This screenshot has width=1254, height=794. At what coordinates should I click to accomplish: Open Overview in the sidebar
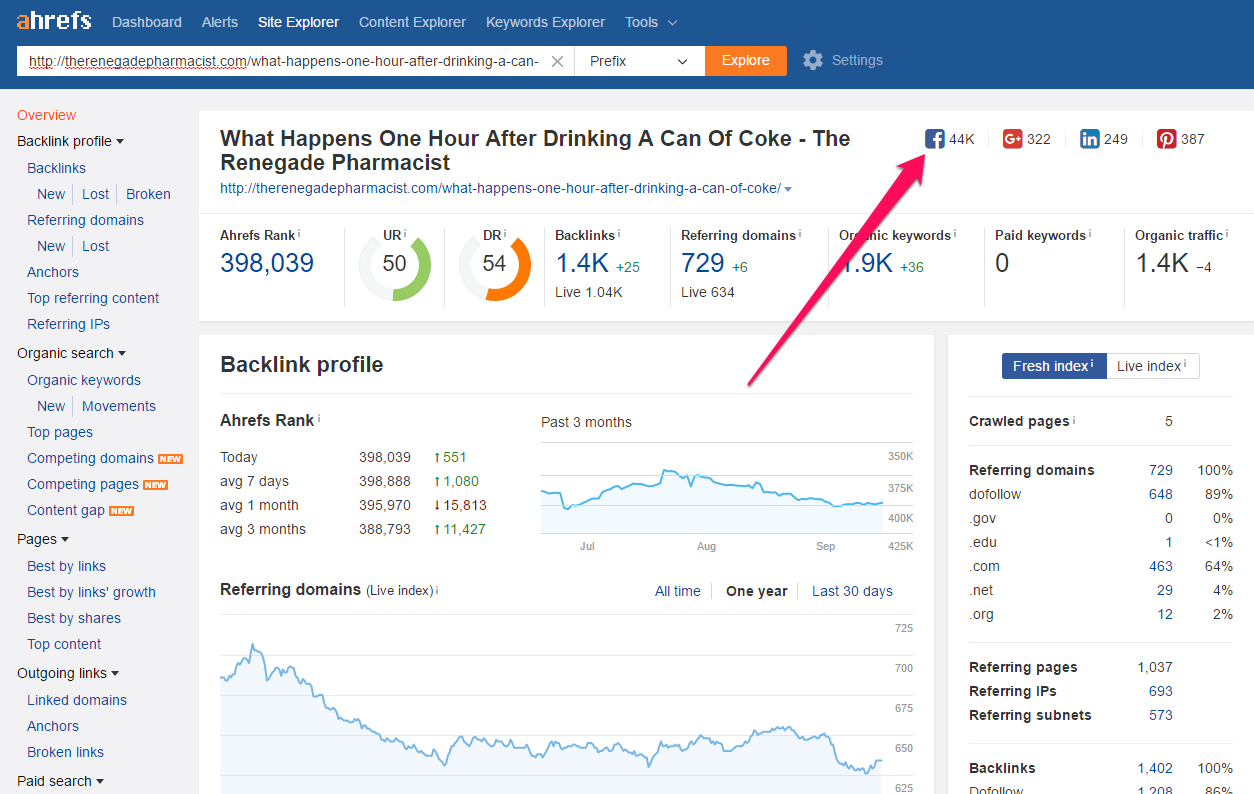coord(46,115)
